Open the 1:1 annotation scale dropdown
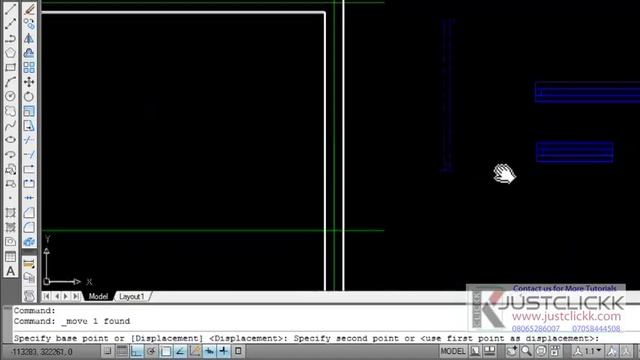This screenshot has width=640, height=360. tap(589, 351)
